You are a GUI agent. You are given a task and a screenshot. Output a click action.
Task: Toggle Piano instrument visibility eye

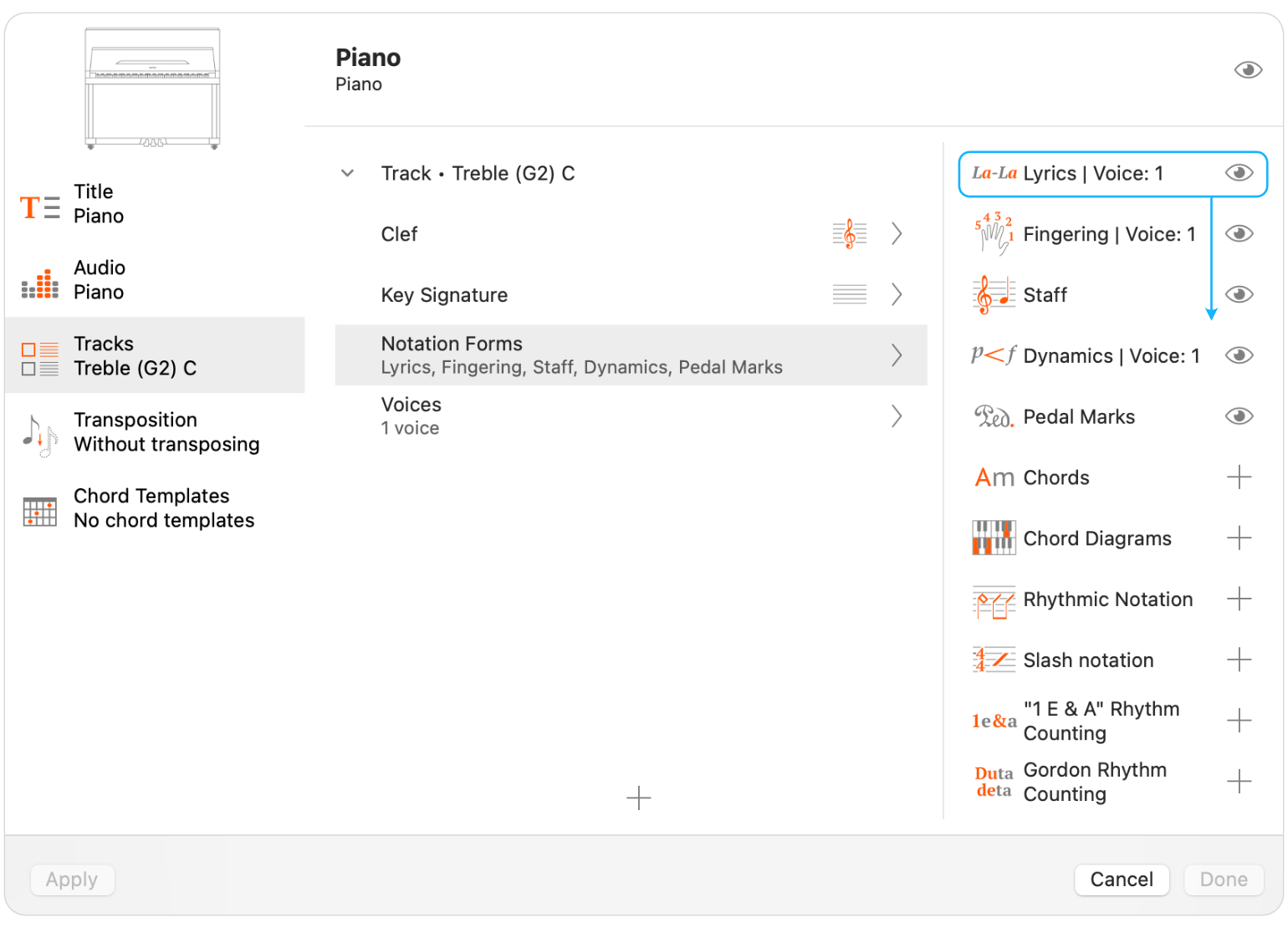(1248, 70)
